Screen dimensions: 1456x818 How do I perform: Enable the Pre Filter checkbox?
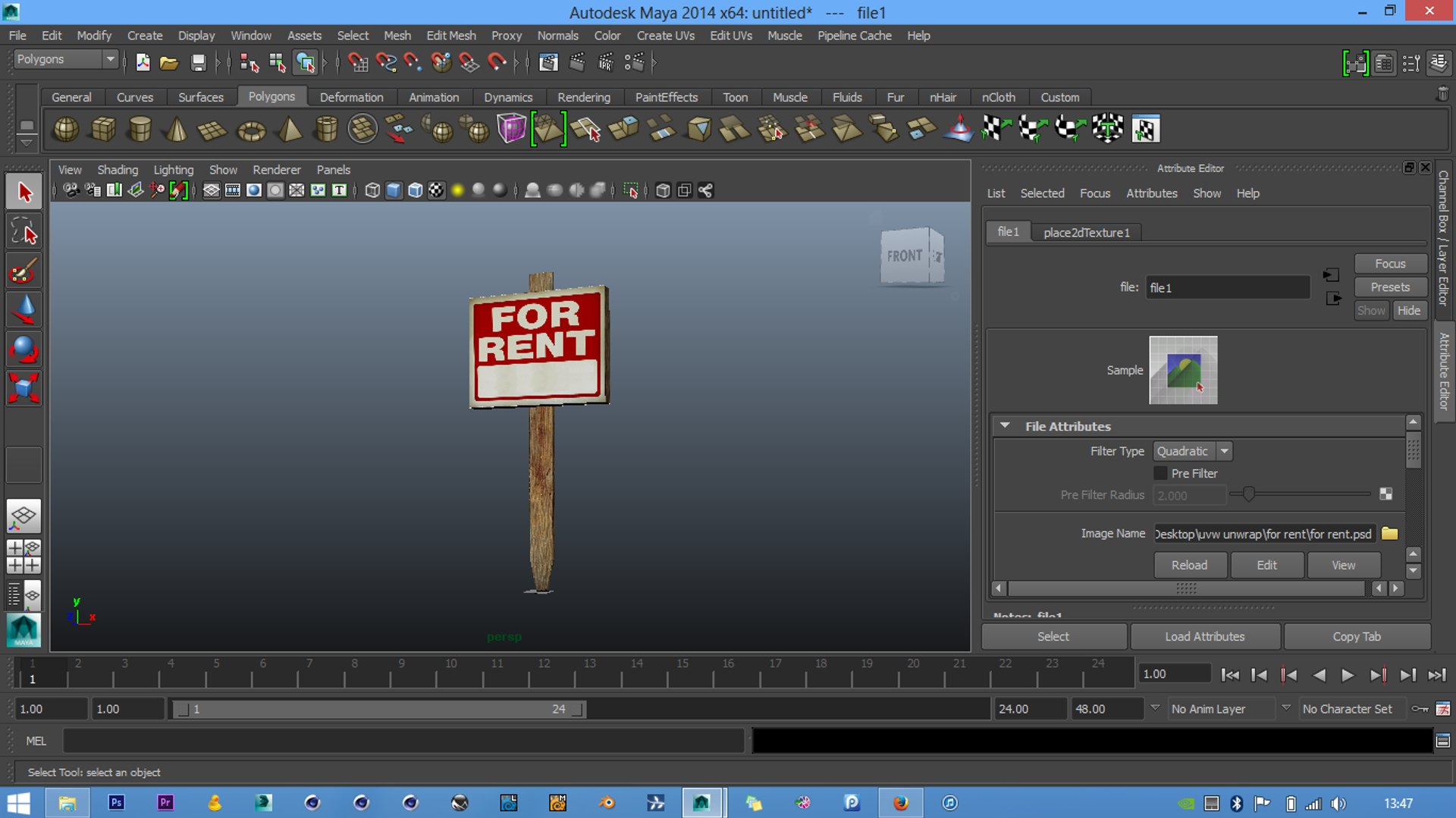pyautogui.click(x=1160, y=473)
